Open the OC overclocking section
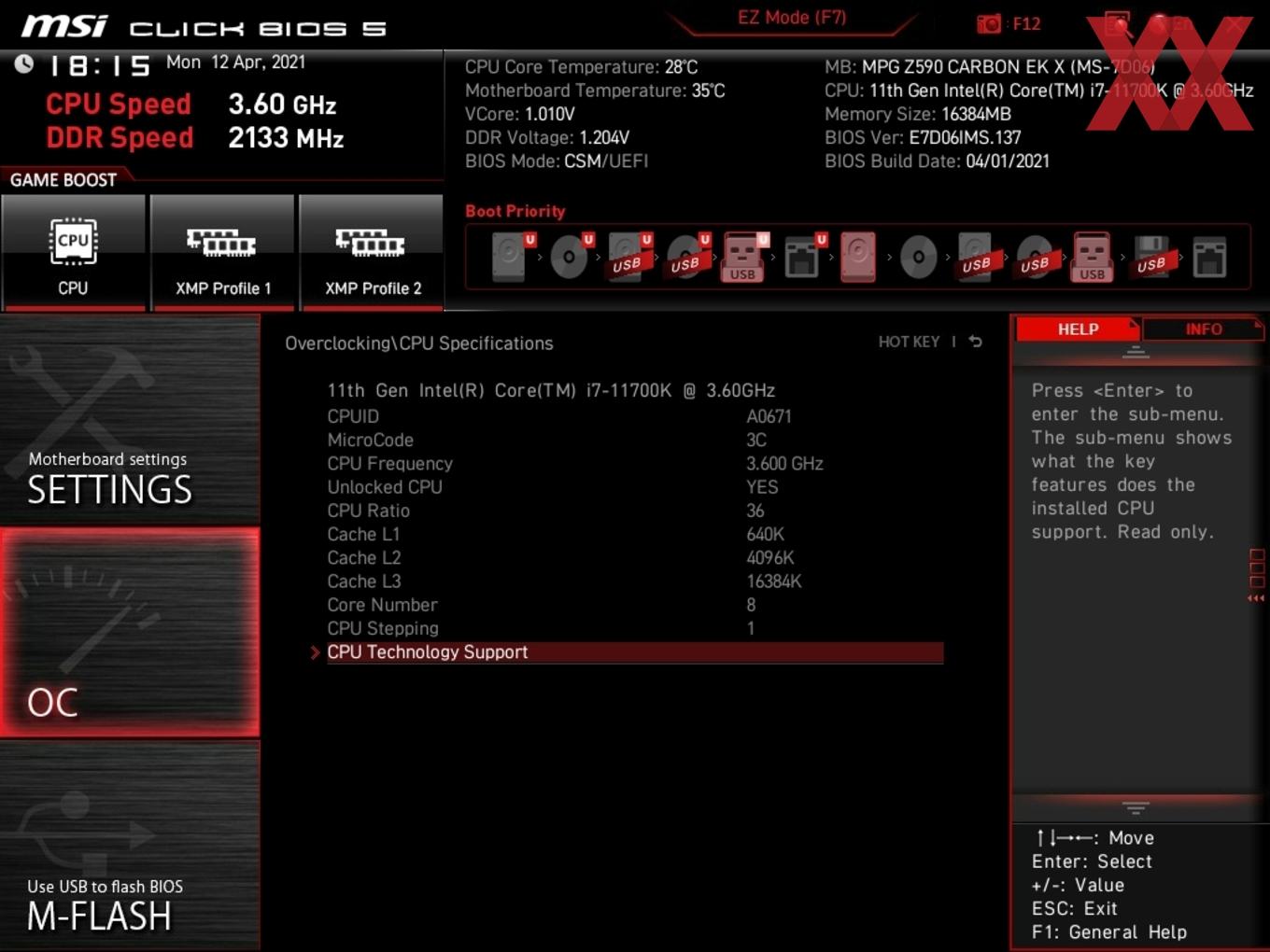 click(130, 633)
